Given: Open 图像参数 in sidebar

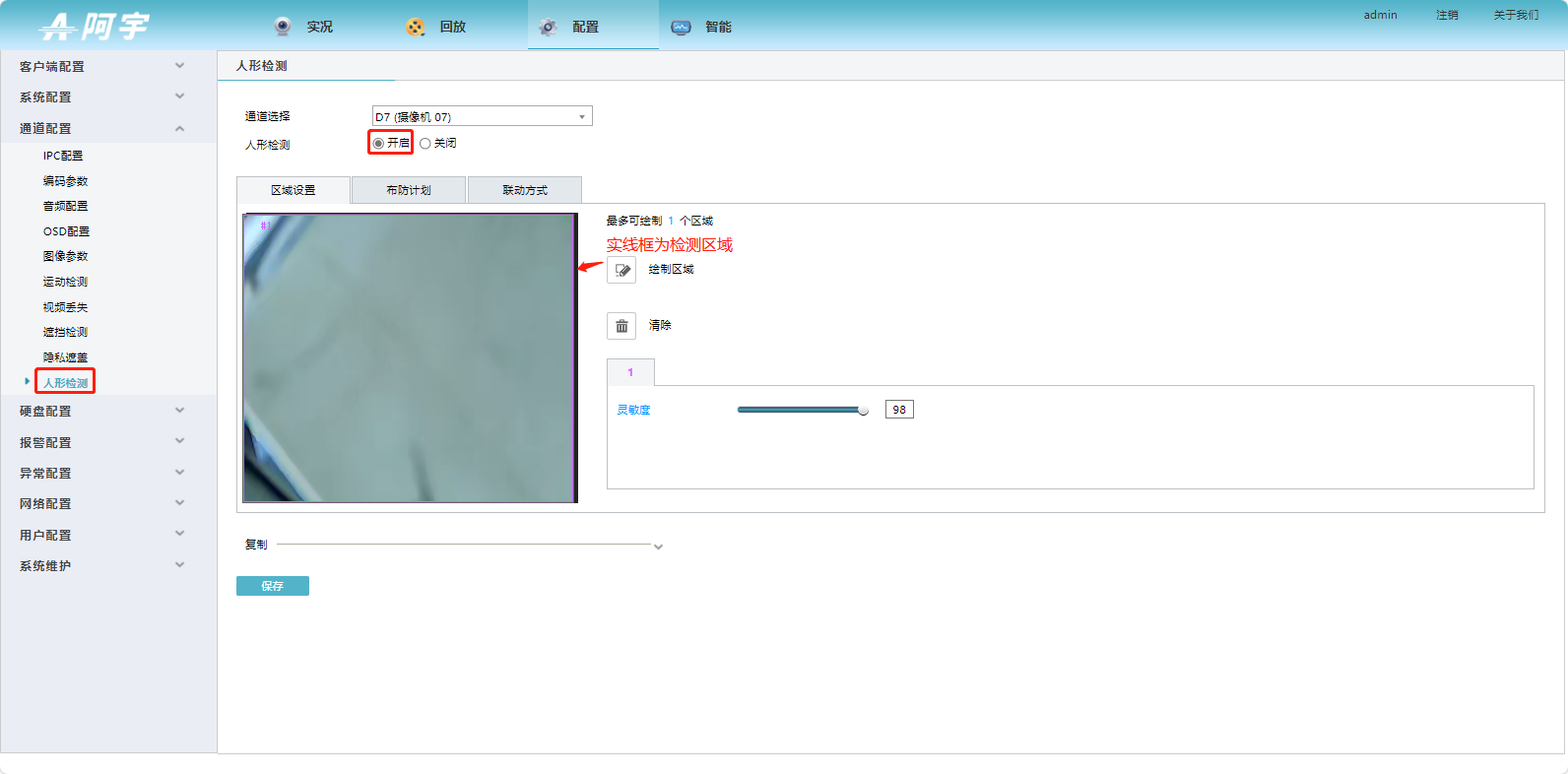Looking at the screenshot, I should pos(65,256).
